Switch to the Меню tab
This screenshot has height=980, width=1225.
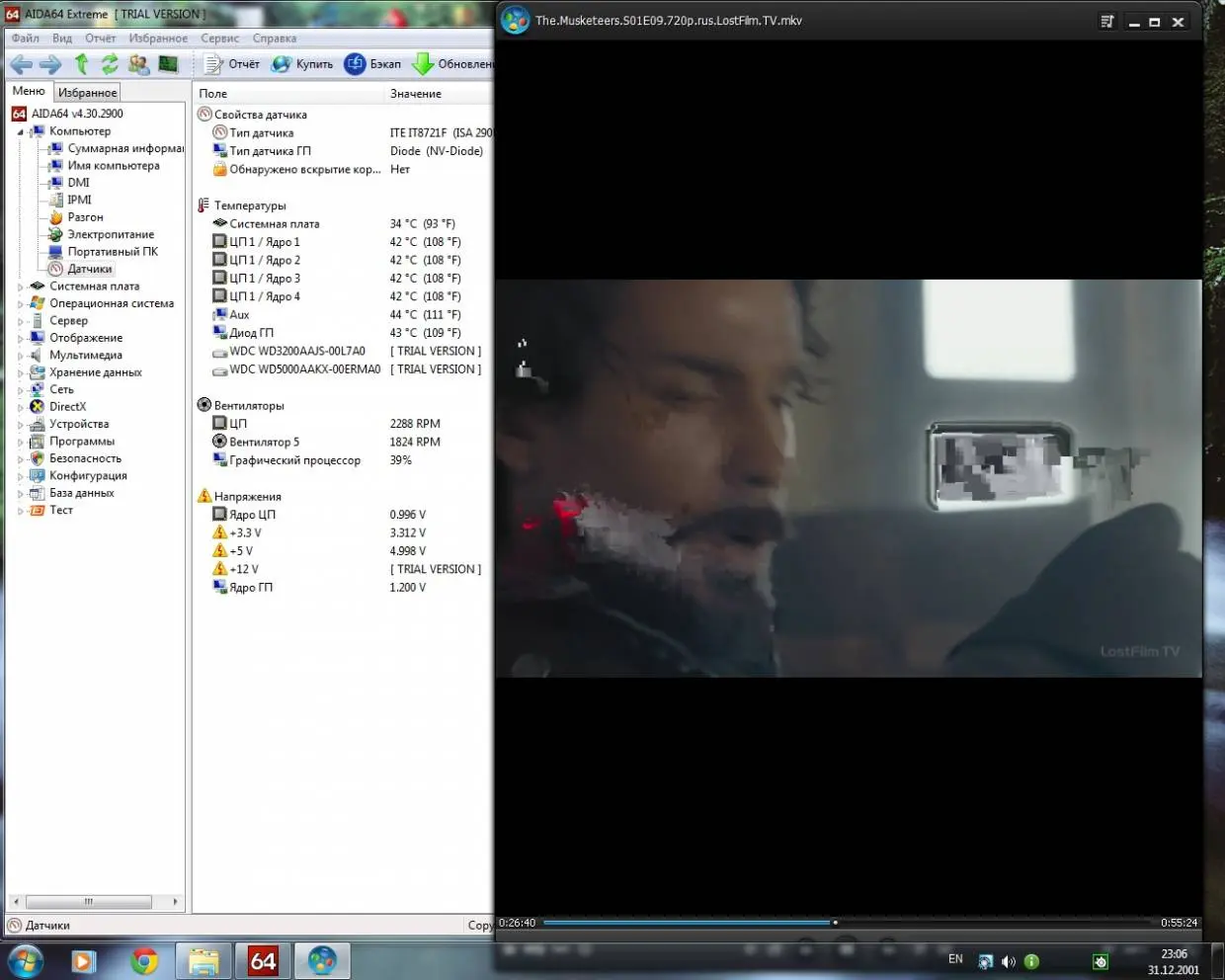point(29,91)
